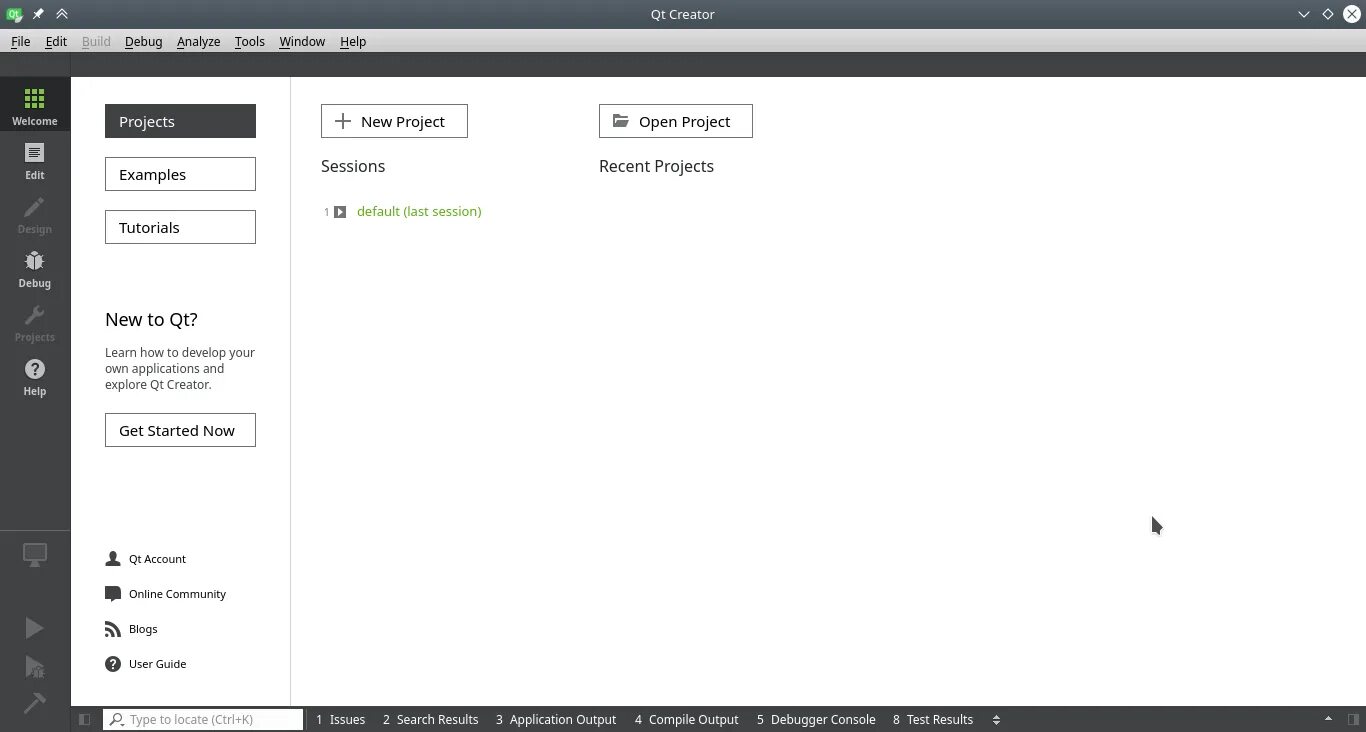Switch to Edit mode

[35, 160]
